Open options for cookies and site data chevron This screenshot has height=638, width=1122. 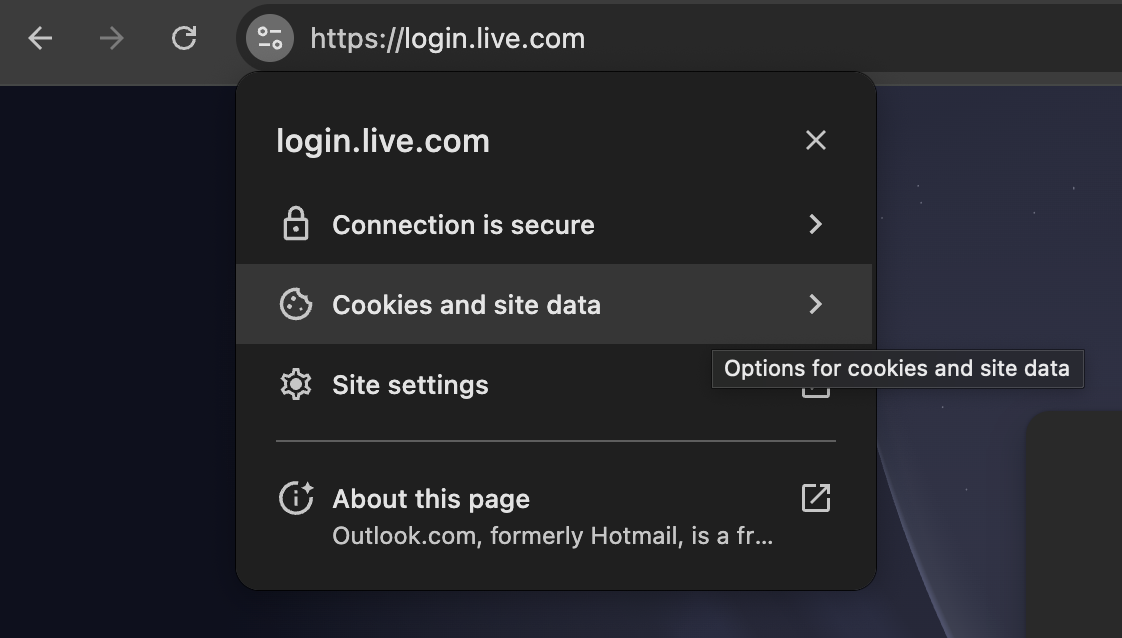[815, 305]
